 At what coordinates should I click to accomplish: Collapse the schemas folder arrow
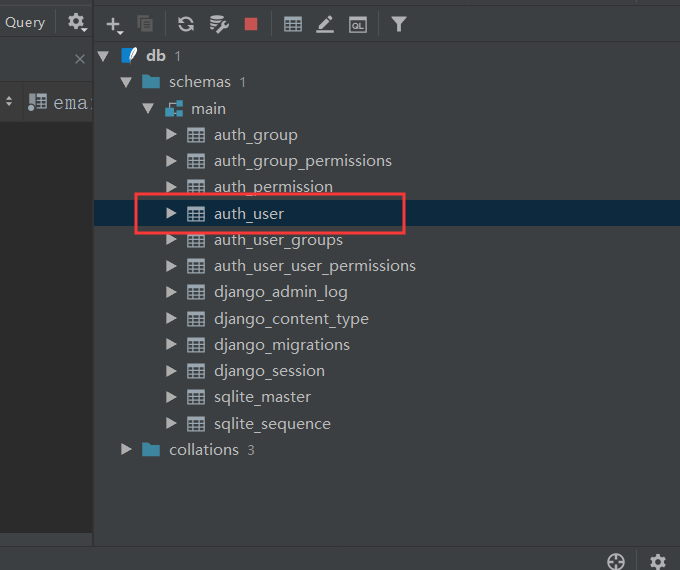[126, 82]
